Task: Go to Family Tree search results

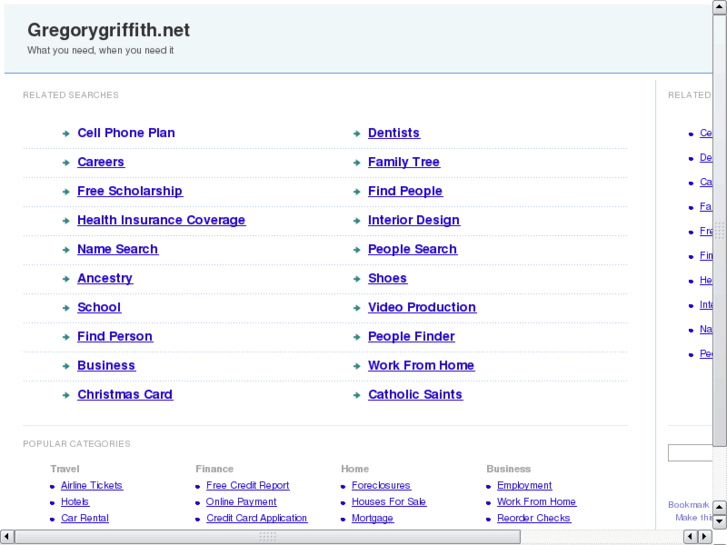Action: coord(403,162)
